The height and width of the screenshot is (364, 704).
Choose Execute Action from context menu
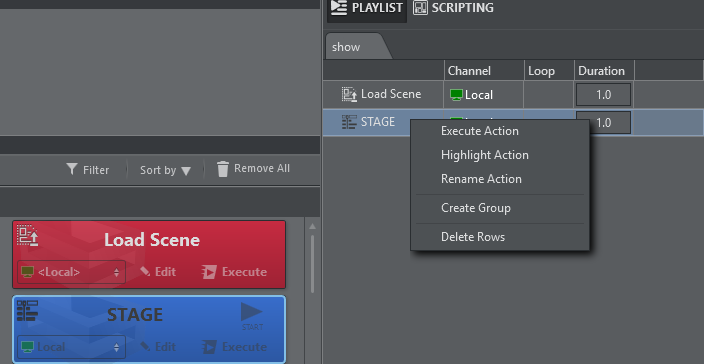click(x=480, y=131)
